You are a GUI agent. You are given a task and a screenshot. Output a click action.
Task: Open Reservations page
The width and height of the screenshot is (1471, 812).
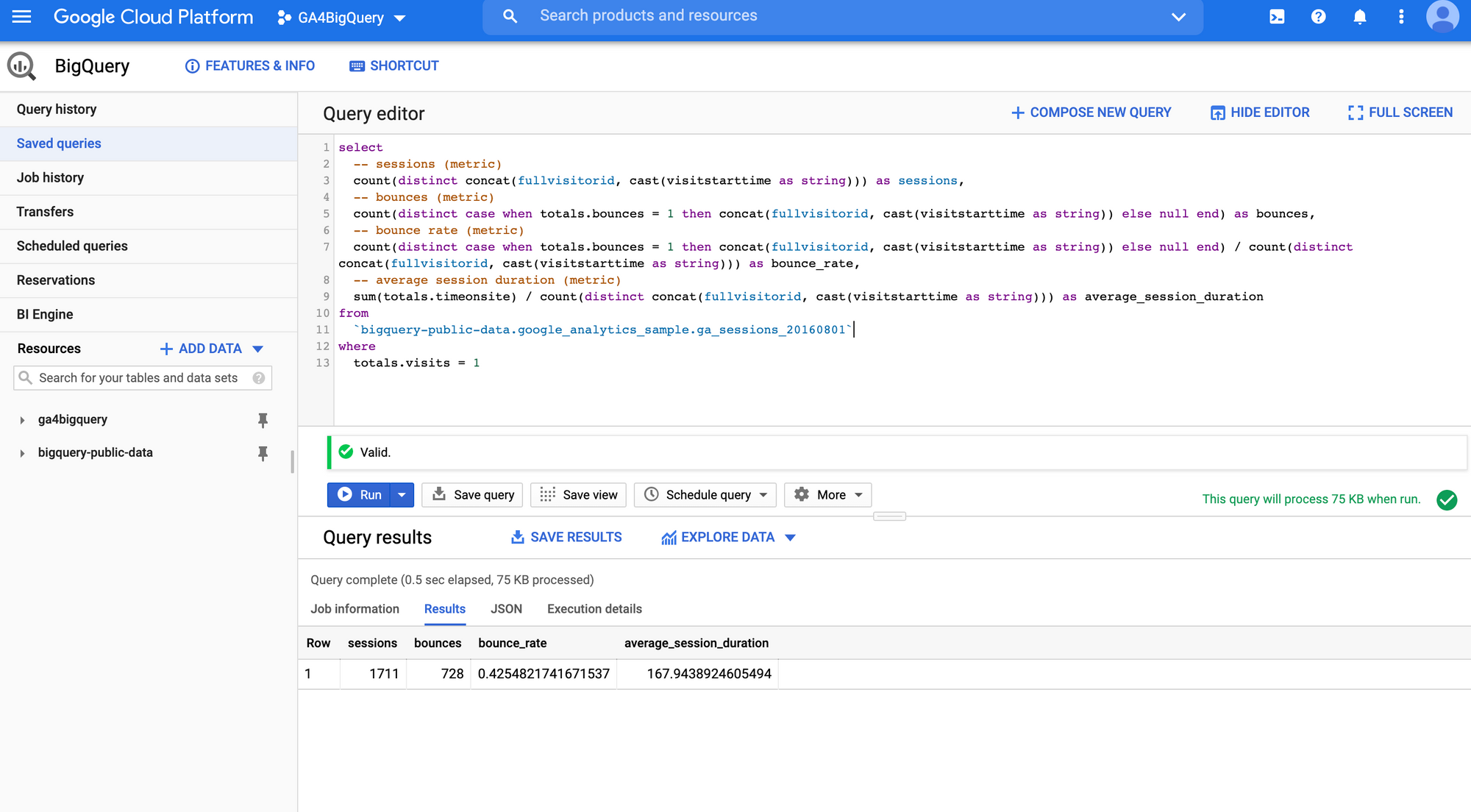(x=149, y=280)
